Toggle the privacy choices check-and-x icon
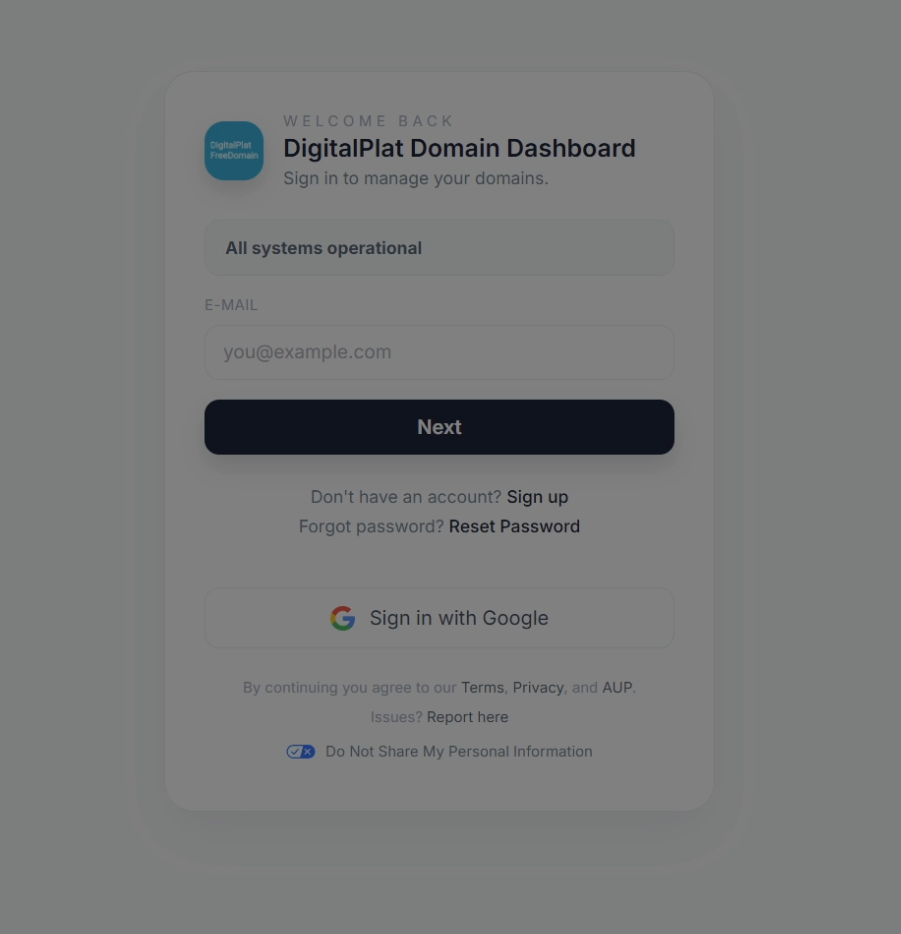Image resolution: width=901 pixels, height=934 pixels. point(301,752)
